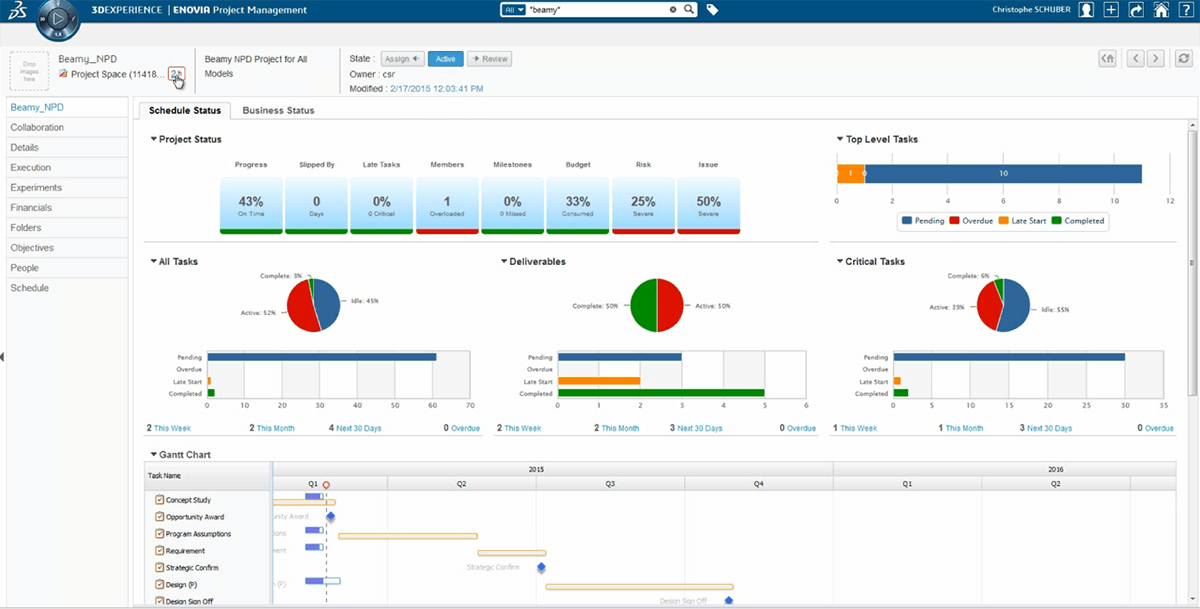The width and height of the screenshot is (1200, 609).
Task: Collapse the Gantt Chart section
Action: tap(154, 454)
